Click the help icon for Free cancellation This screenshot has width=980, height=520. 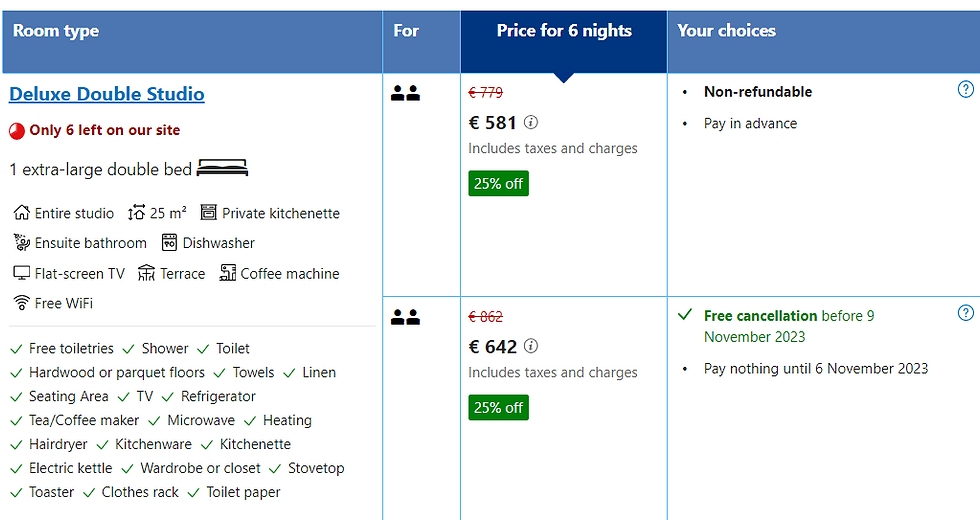(x=965, y=314)
